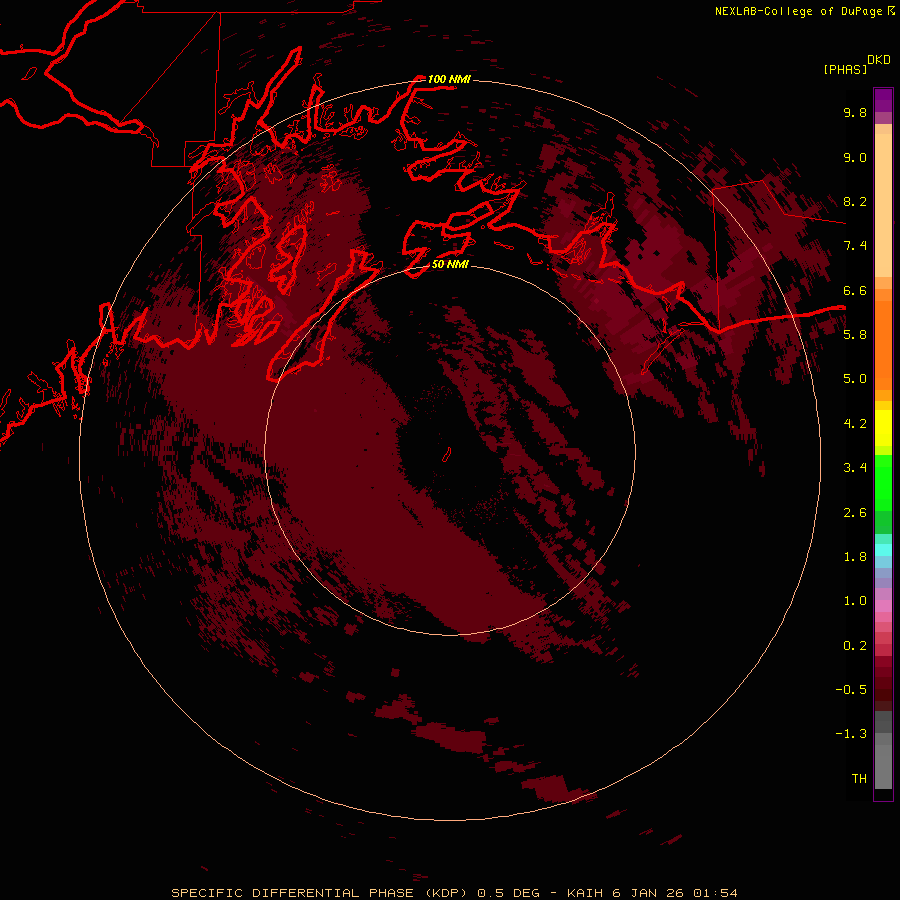Click the 1.0 legend value

coord(855,601)
